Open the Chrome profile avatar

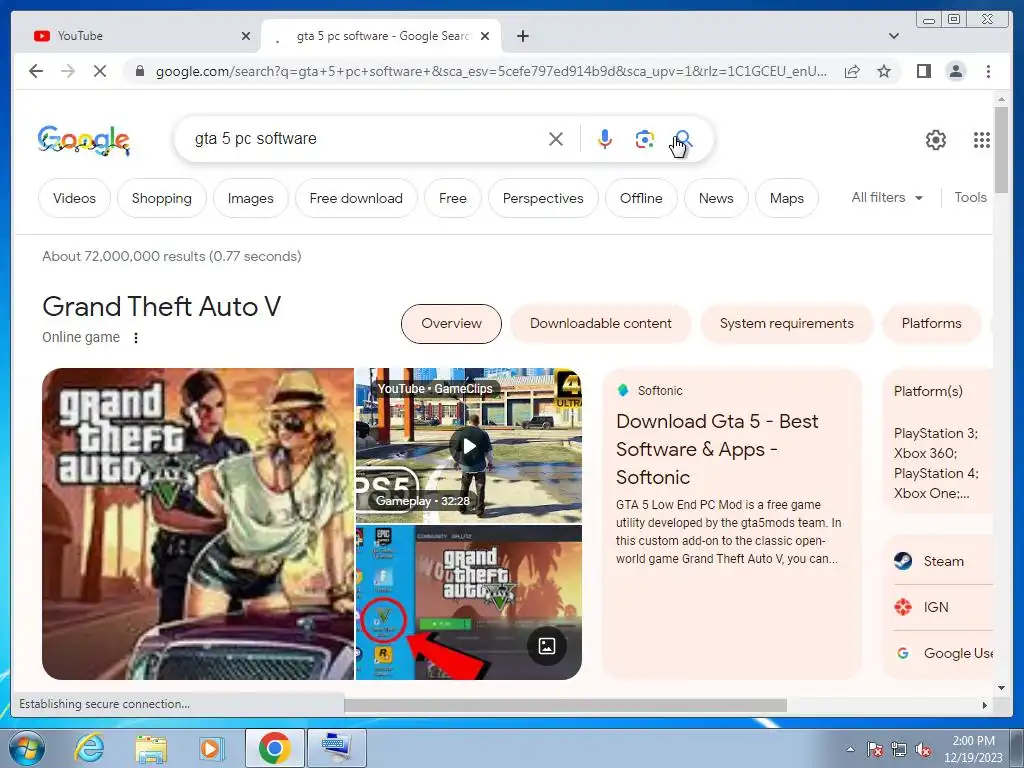(x=955, y=71)
